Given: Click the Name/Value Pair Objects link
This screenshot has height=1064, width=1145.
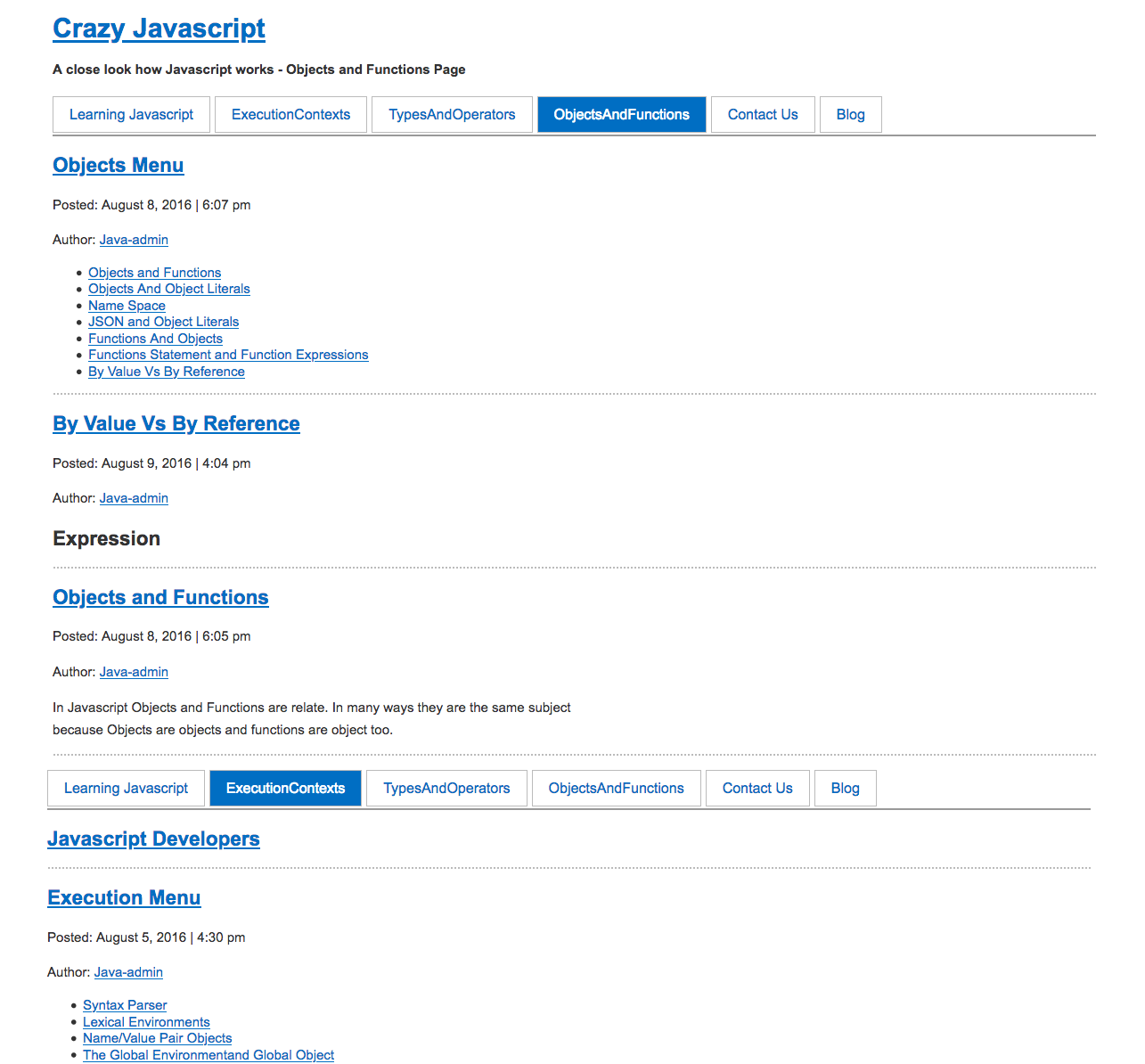Looking at the screenshot, I should pos(157,1038).
